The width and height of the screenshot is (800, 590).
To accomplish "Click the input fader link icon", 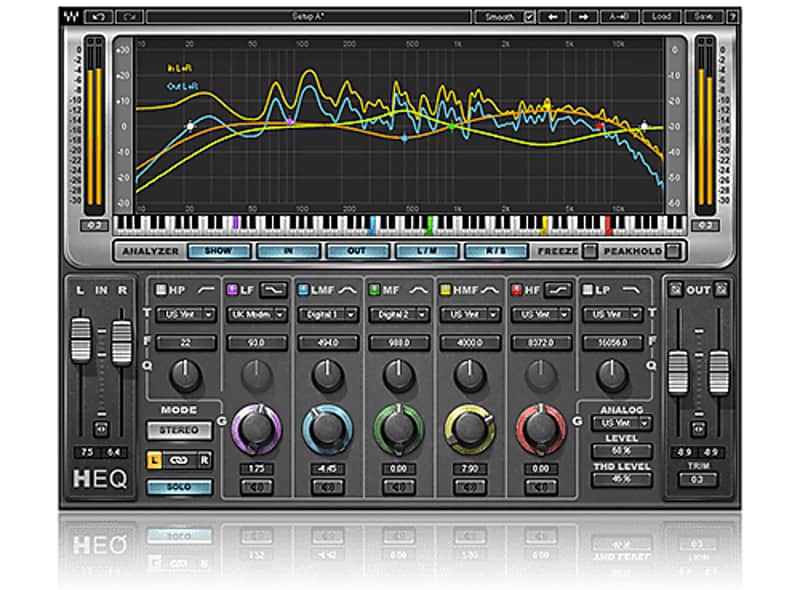I will (101, 429).
